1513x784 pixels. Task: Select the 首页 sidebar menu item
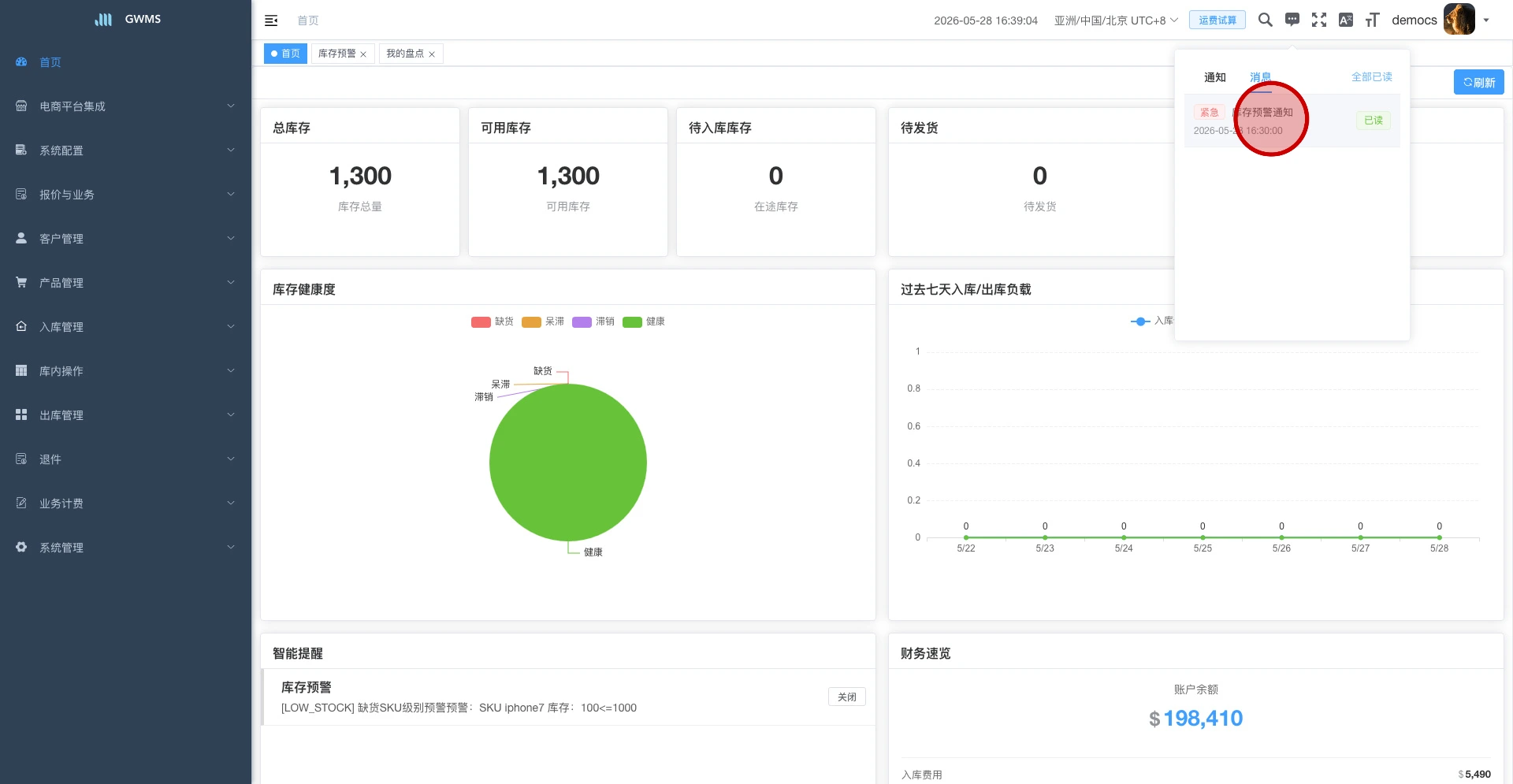(125, 61)
